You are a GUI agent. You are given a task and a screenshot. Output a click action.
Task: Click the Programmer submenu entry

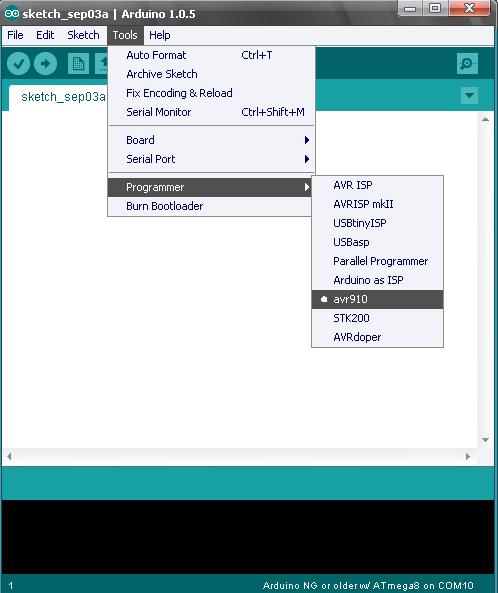tap(210, 187)
